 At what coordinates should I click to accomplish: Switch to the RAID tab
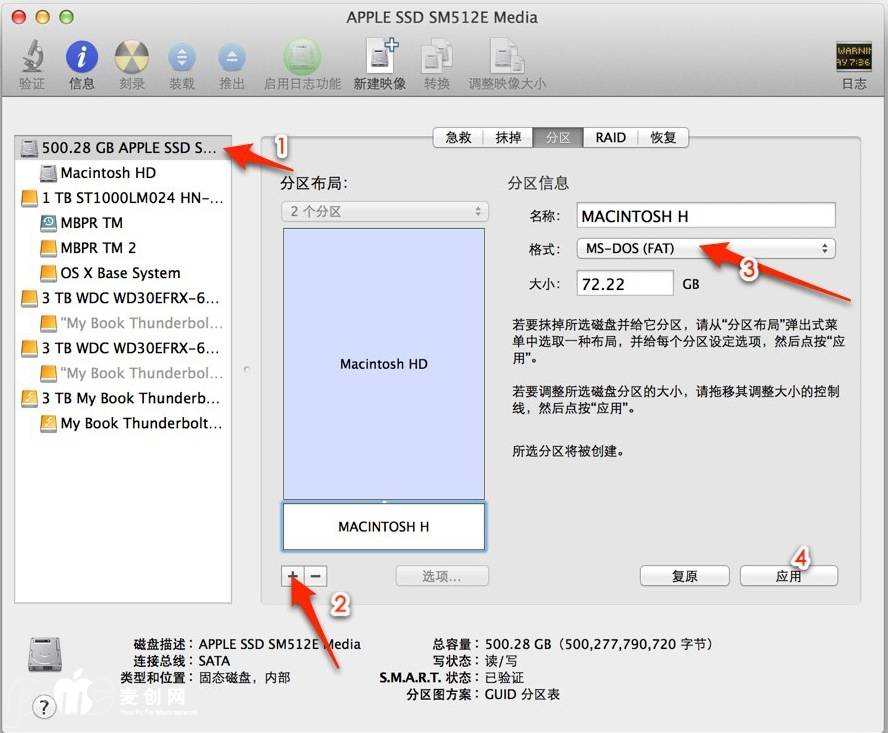610,138
